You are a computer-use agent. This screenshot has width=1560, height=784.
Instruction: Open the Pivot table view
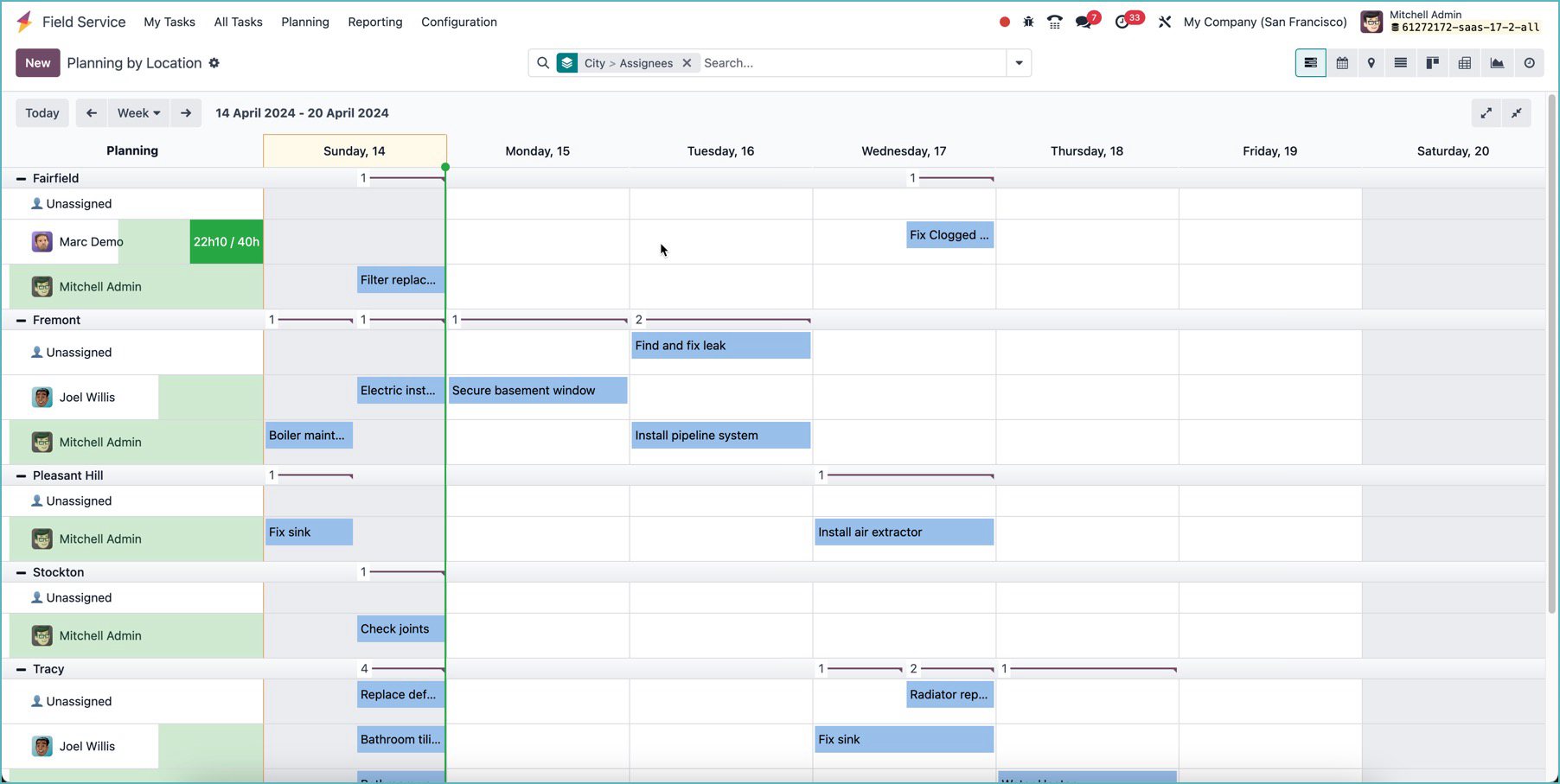tap(1465, 63)
